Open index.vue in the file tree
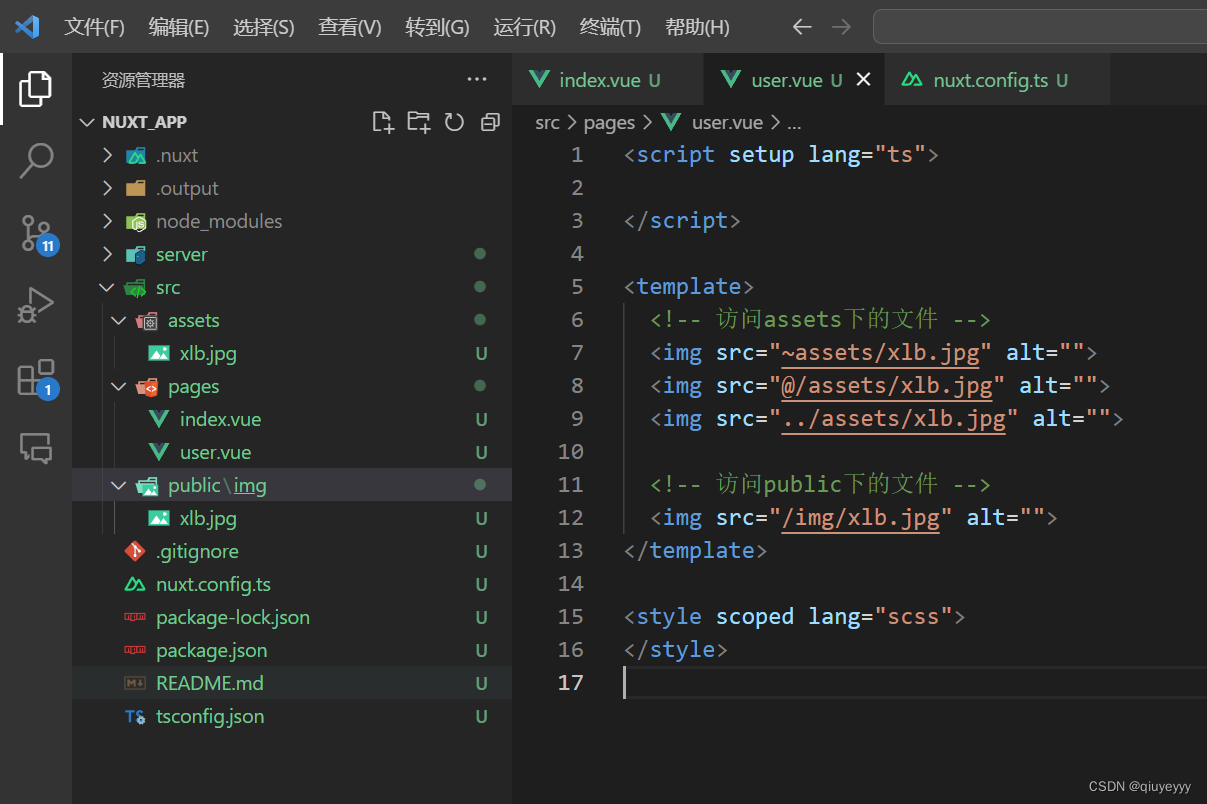 220,419
